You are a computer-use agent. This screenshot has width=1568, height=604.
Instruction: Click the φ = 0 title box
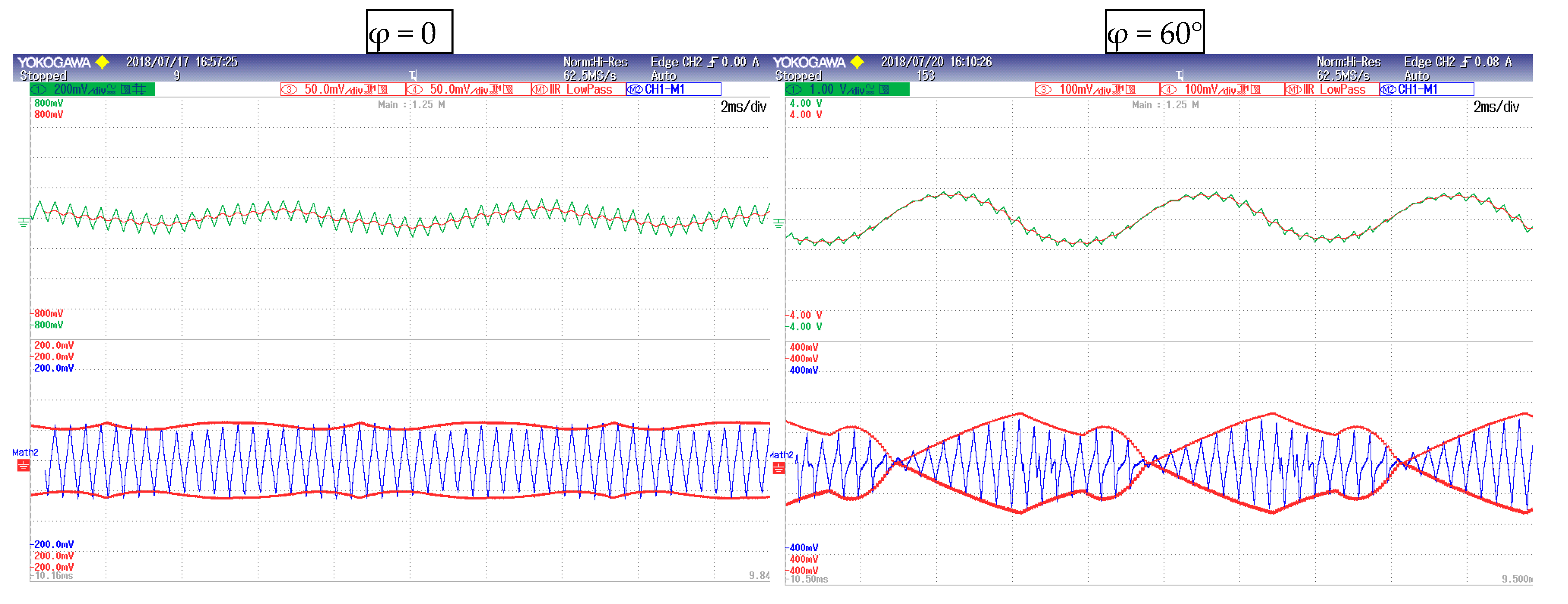click(409, 32)
